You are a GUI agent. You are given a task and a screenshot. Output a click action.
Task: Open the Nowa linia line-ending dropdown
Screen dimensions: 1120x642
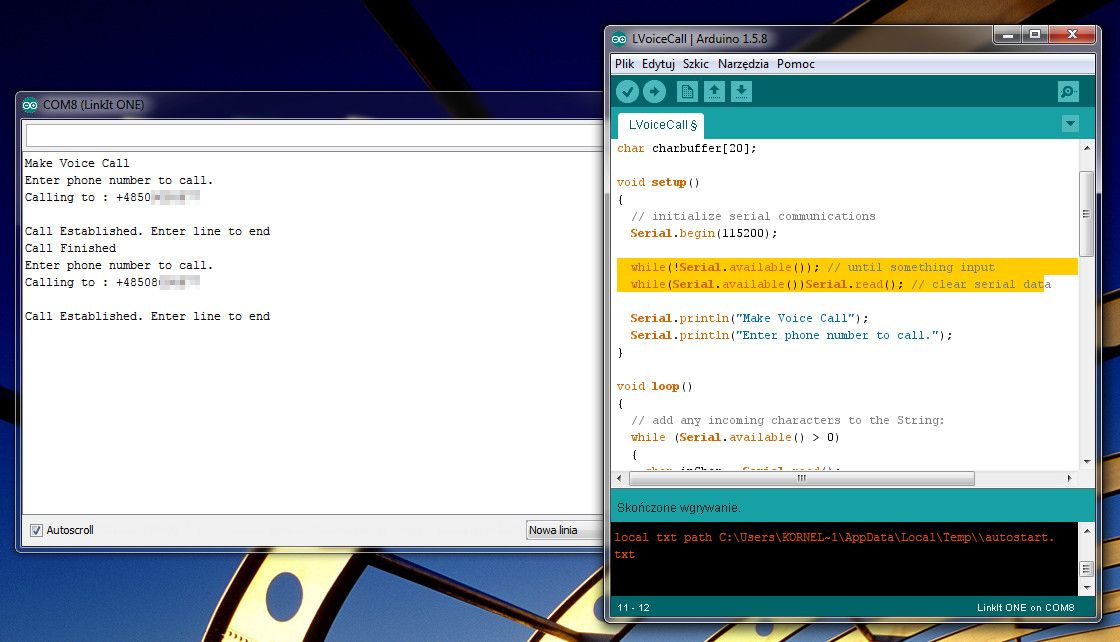[564, 530]
